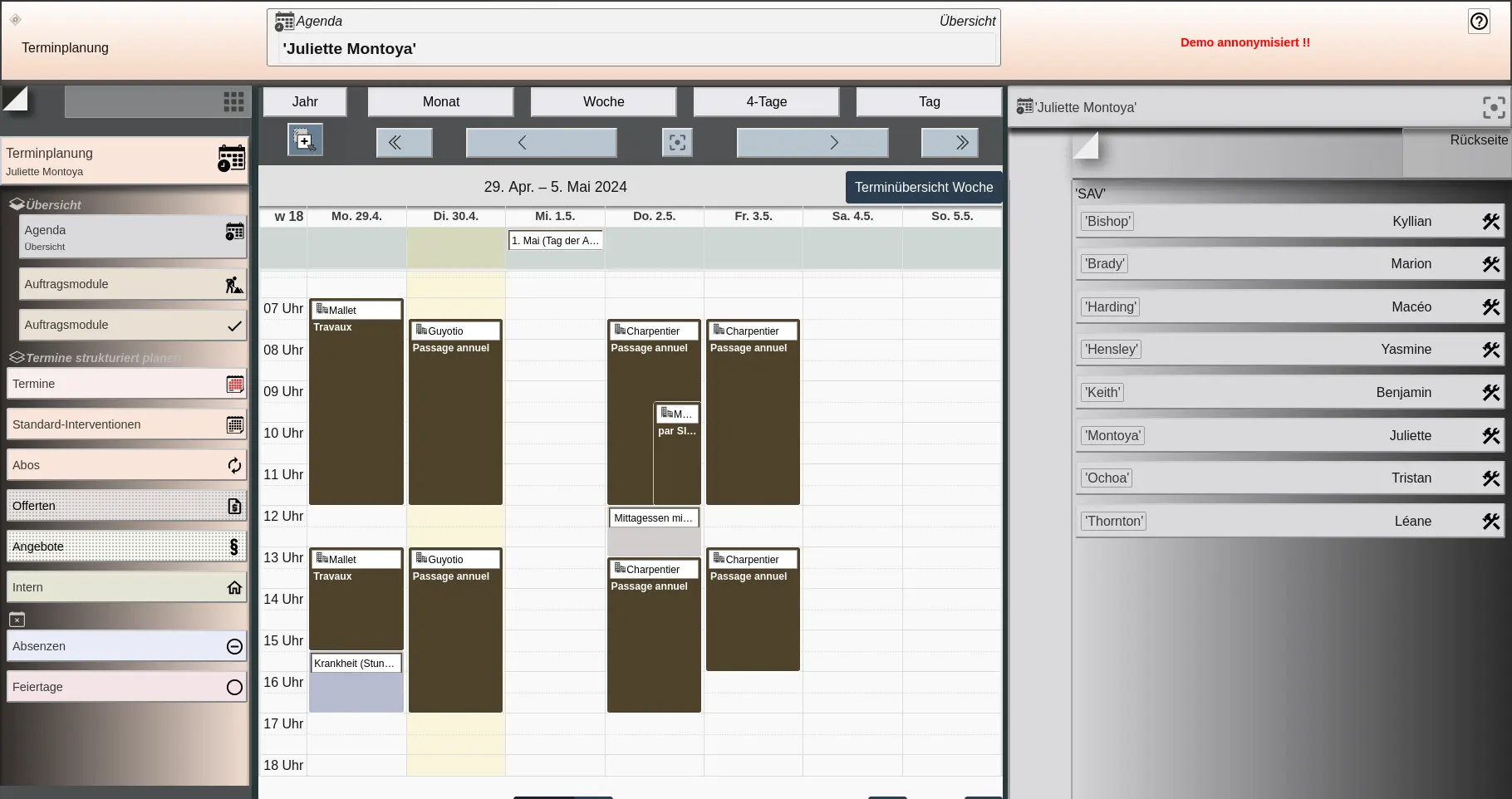Image resolution: width=1512 pixels, height=799 pixels.
Task: Click the small calendar-x icon above Absenzen
Action: [17, 619]
